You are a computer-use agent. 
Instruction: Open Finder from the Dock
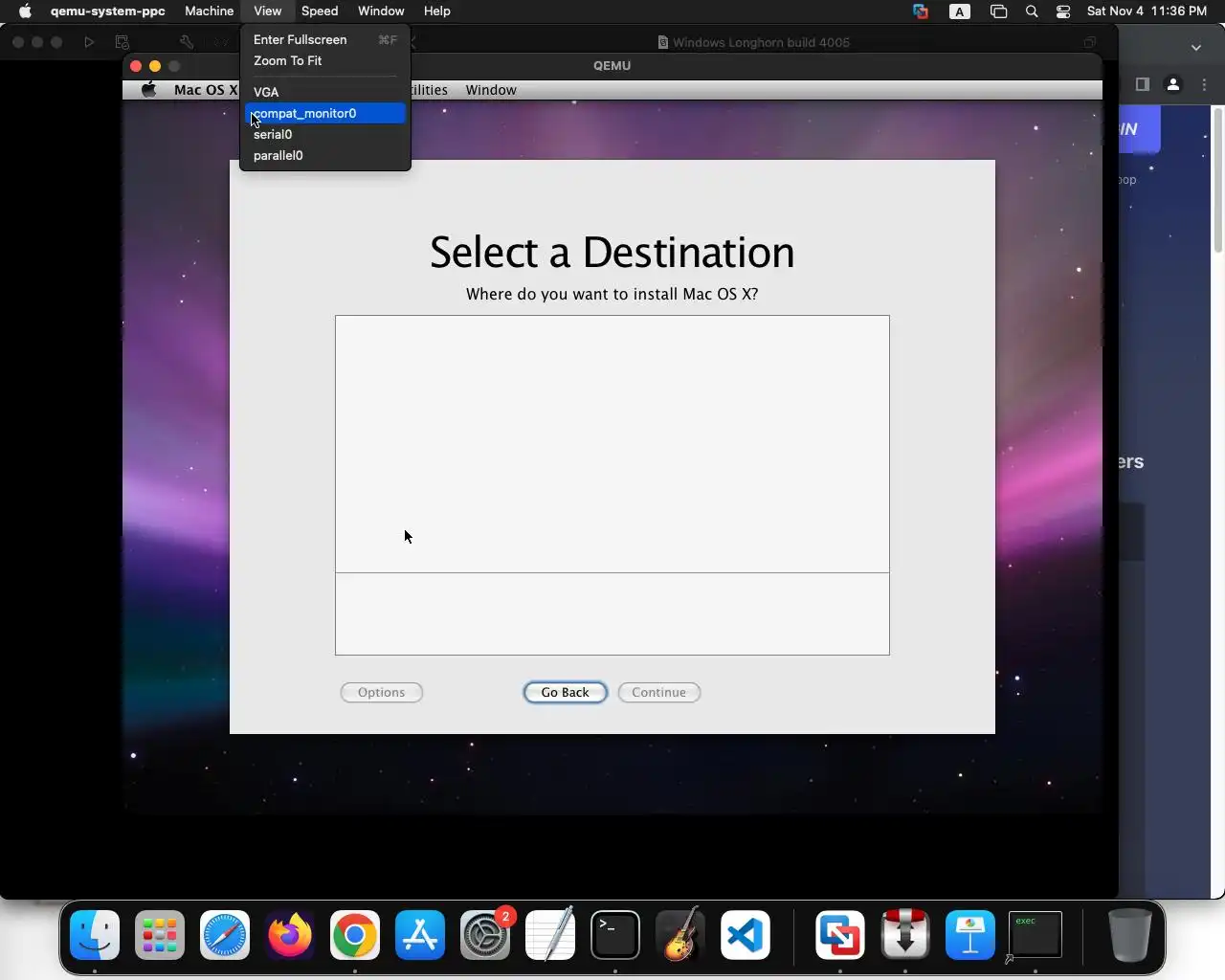coord(95,935)
